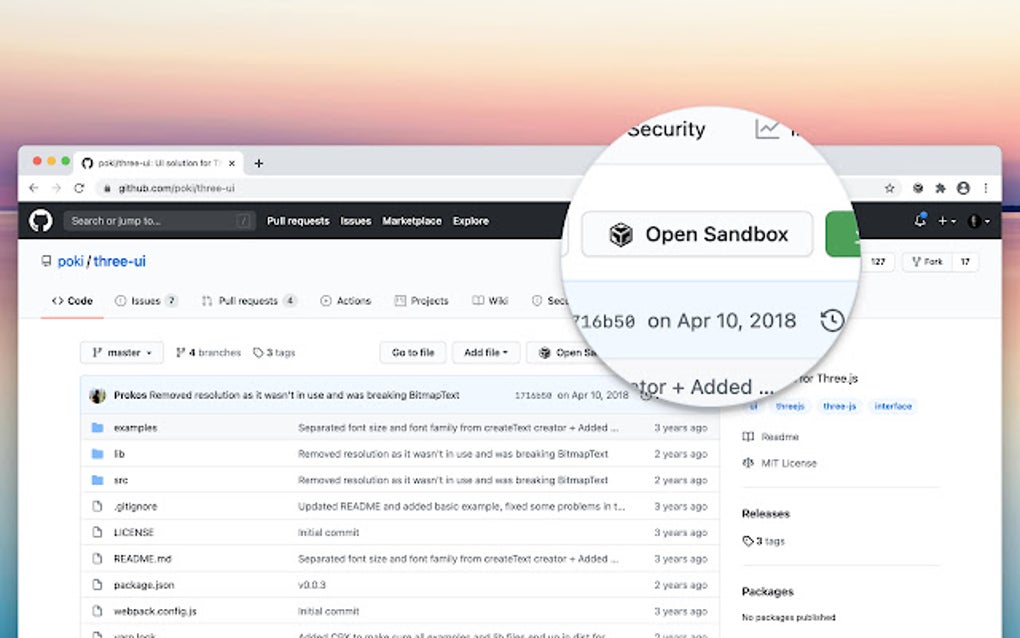Go back with browser back arrow
The width and height of the screenshot is (1020, 638).
pos(34,188)
